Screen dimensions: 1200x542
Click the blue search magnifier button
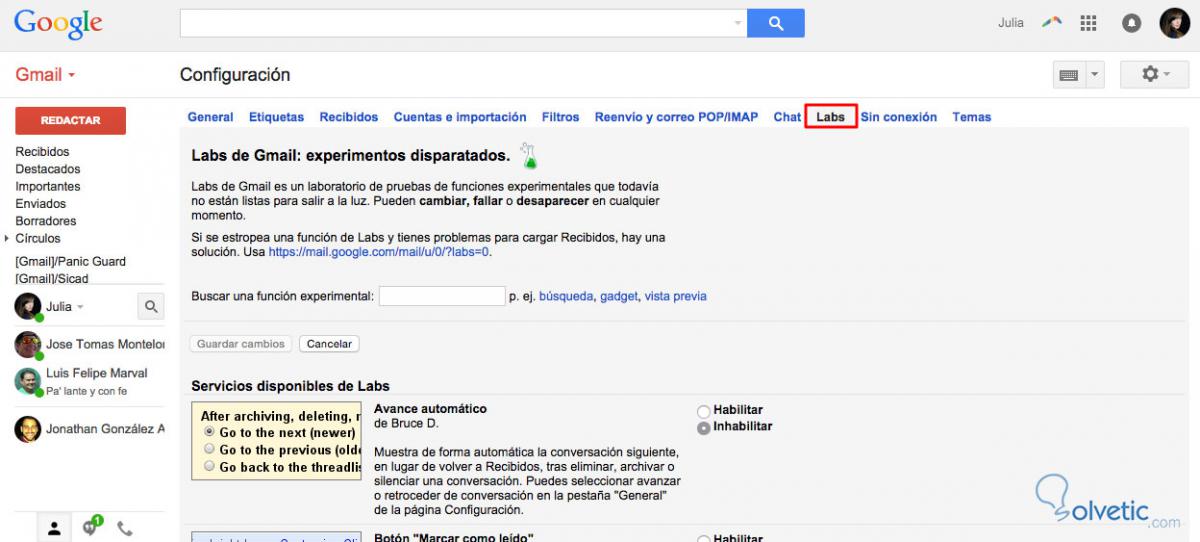[776, 22]
